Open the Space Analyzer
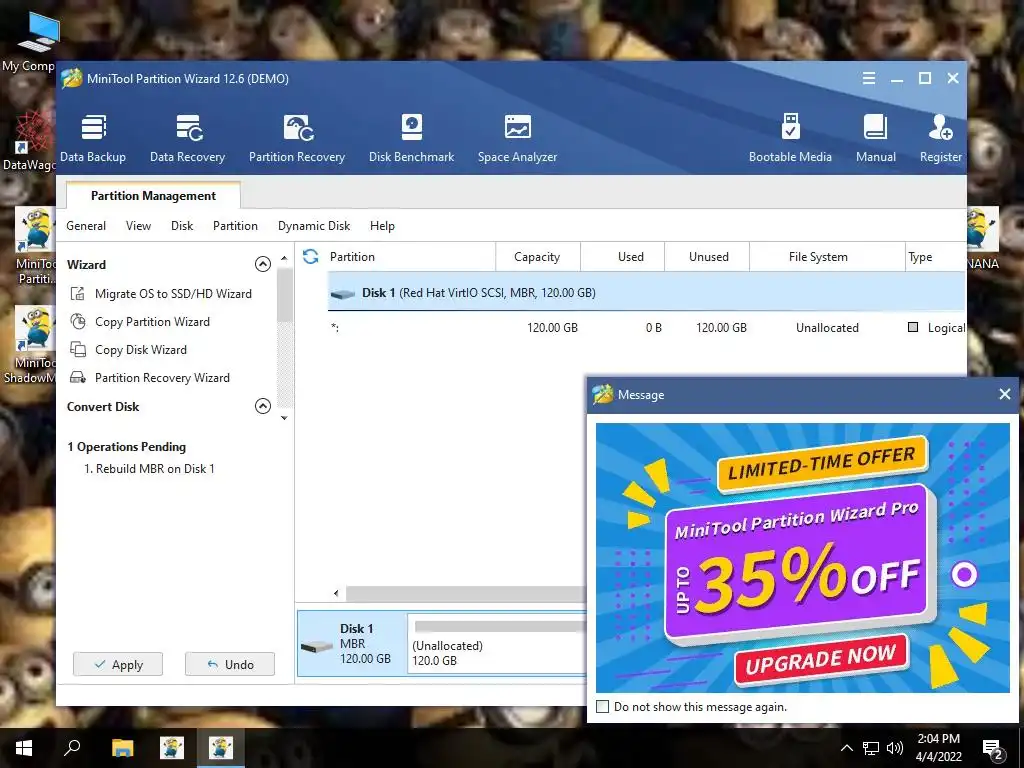1024x768 pixels. 517,138
